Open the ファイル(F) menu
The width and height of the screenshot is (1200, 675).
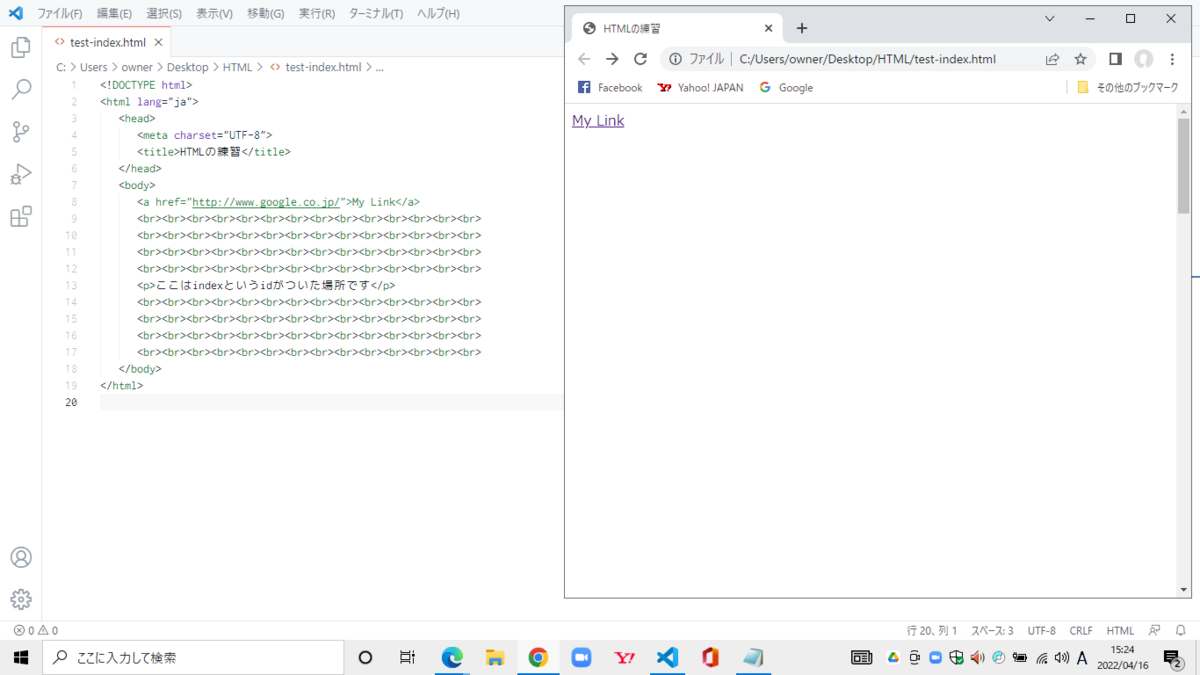60,14
